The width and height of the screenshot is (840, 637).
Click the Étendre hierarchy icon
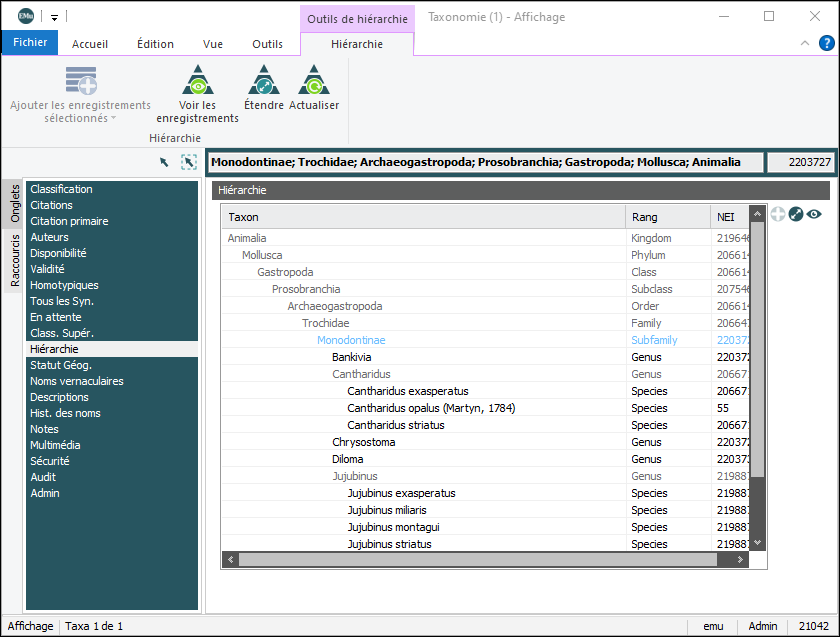coord(263,81)
